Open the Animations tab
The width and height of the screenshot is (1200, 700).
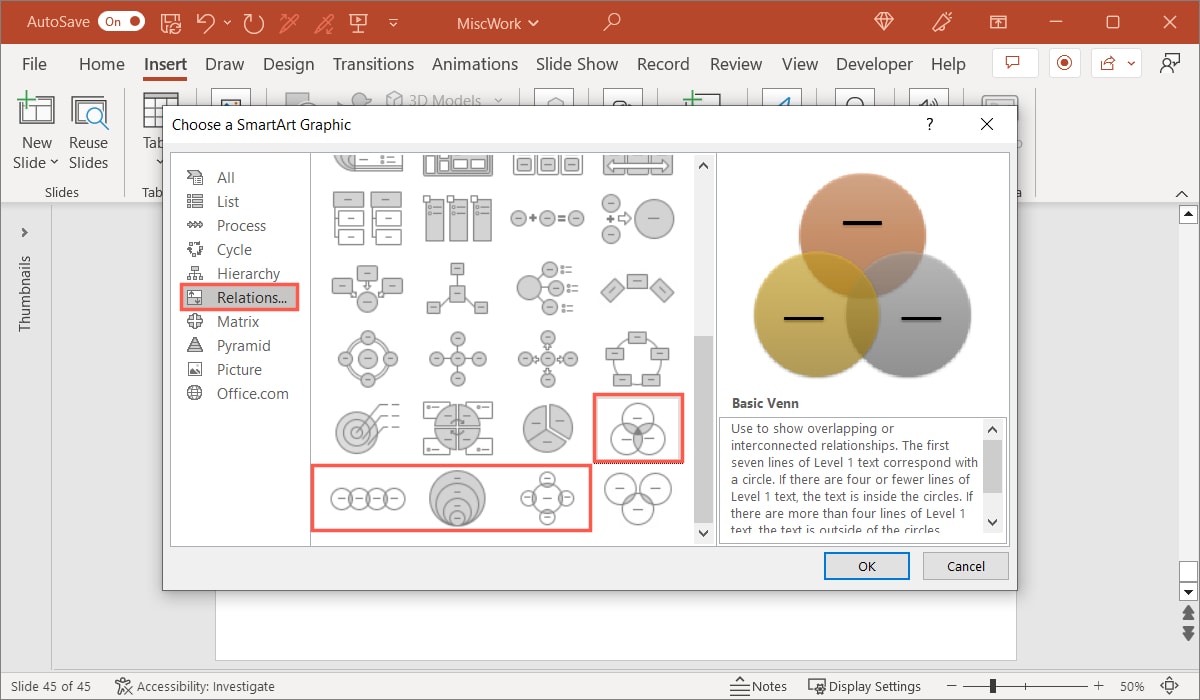click(475, 64)
